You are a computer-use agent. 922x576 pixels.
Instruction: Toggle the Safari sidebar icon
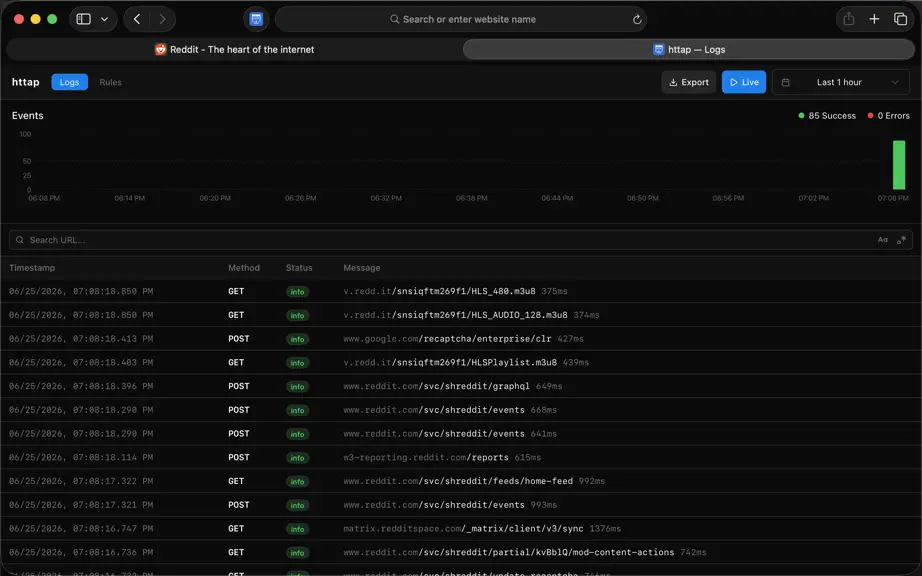(83, 19)
